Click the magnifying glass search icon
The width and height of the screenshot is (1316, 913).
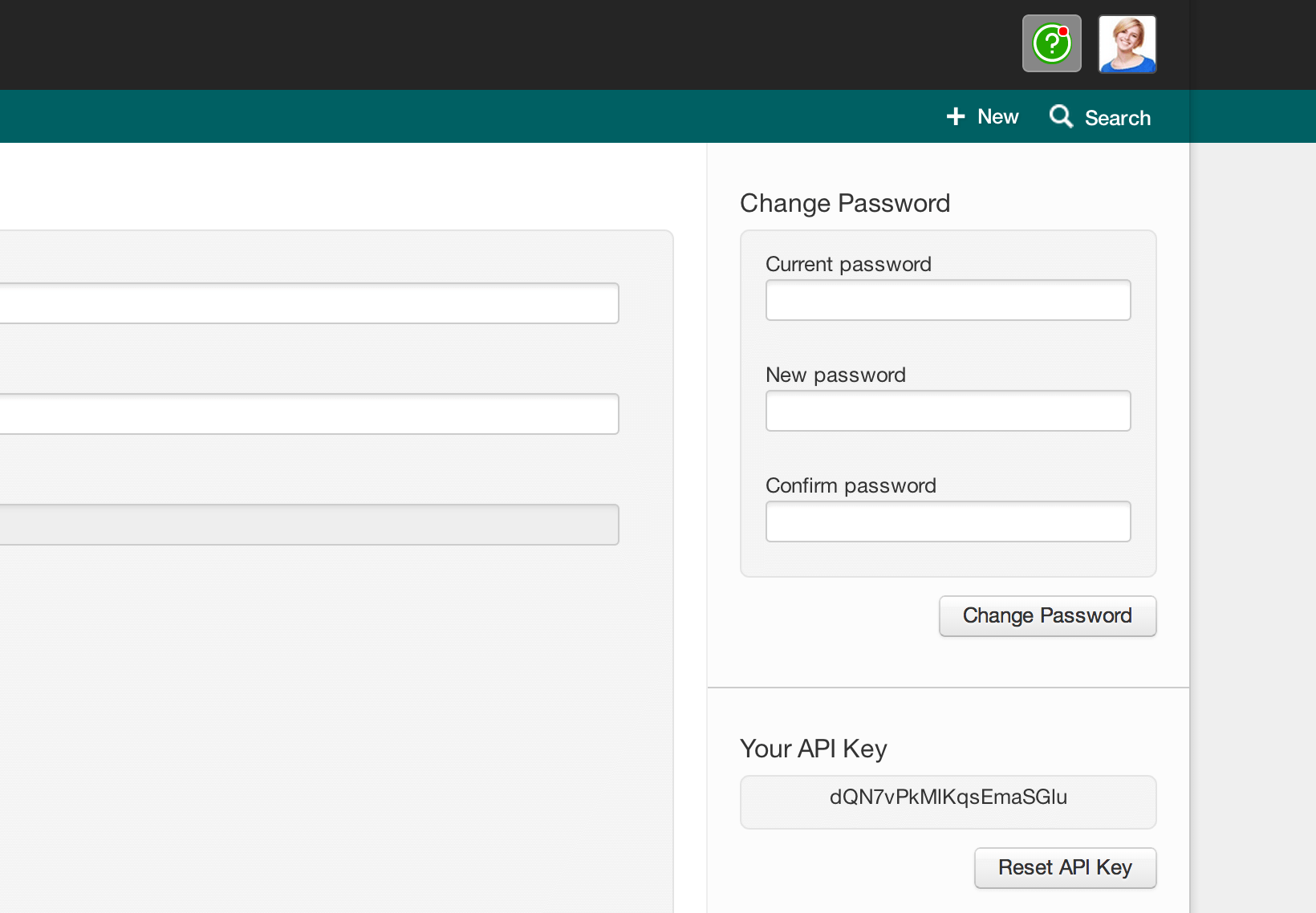click(x=1061, y=117)
